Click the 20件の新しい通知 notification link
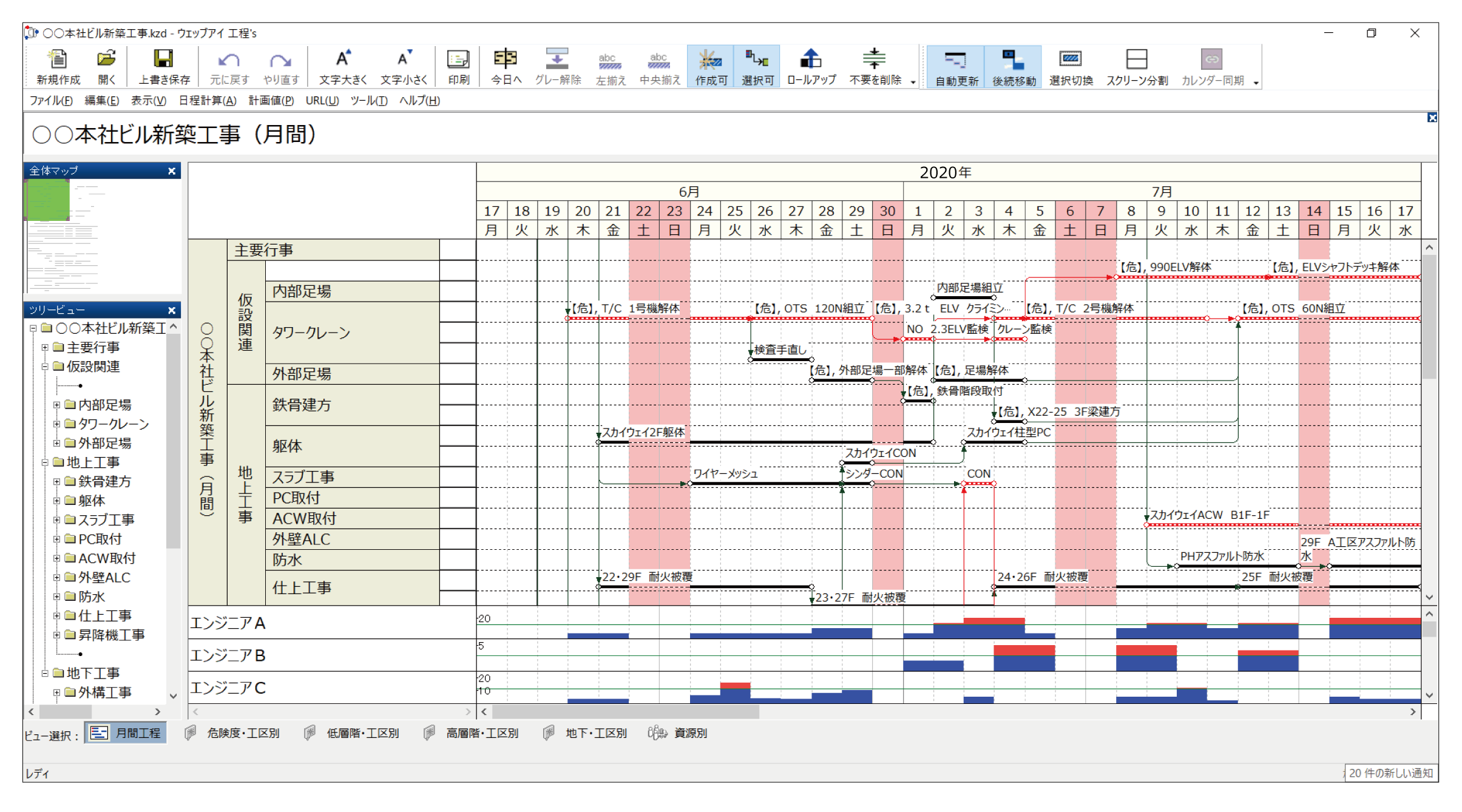 pyautogui.click(x=1390, y=773)
